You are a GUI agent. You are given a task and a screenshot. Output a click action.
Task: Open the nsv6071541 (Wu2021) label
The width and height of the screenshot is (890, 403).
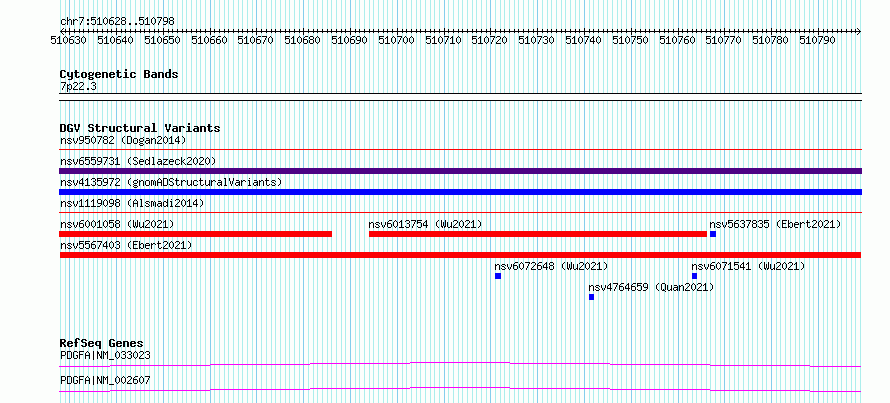click(748, 266)
